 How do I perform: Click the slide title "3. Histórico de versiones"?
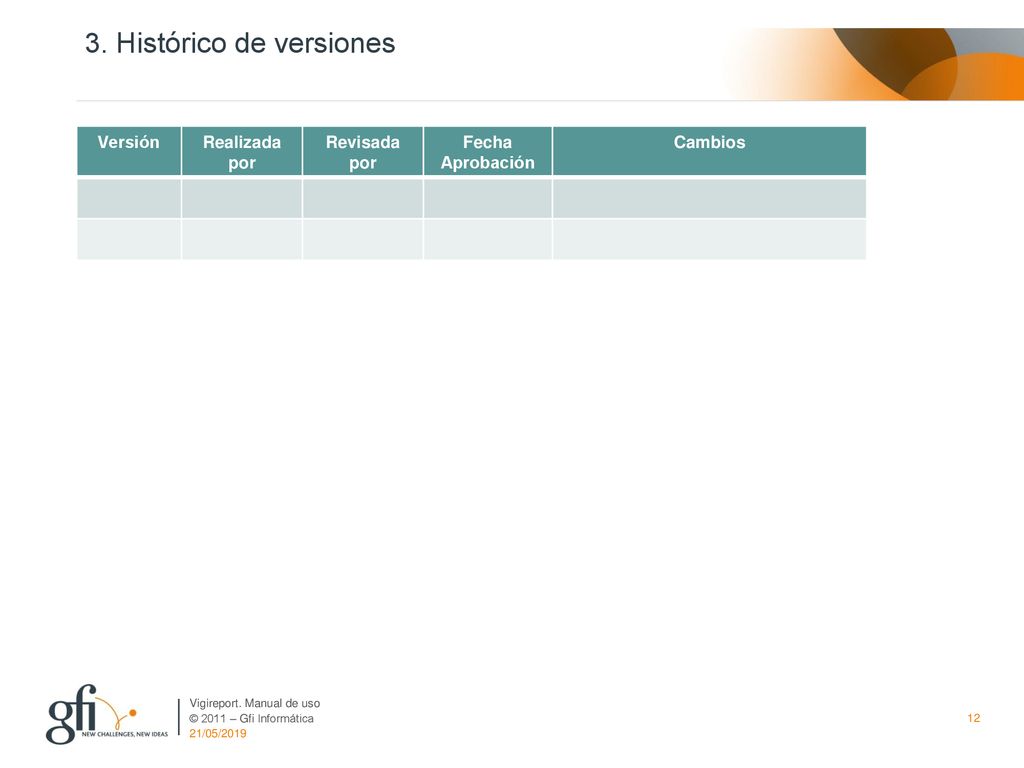click(x=240, y=44)
